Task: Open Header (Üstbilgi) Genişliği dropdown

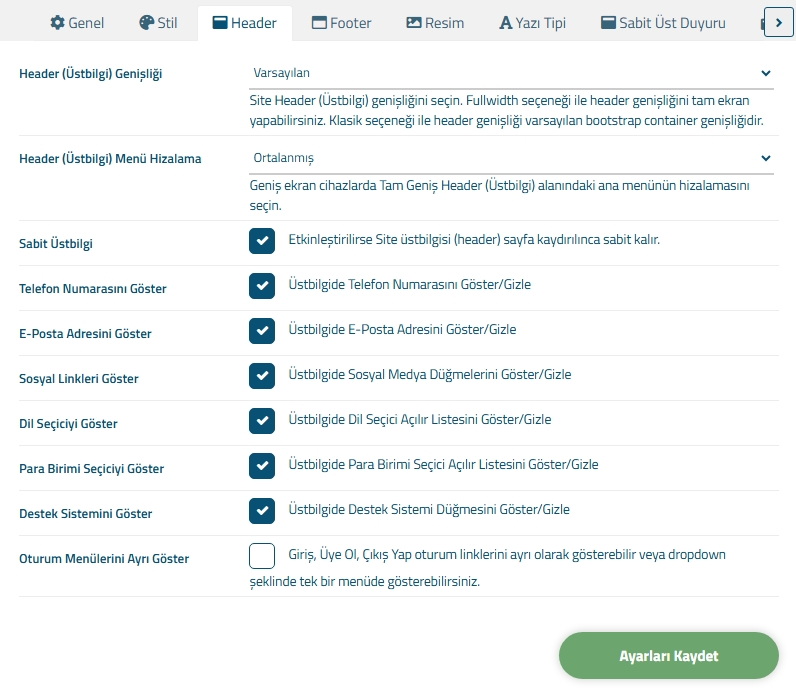Action: 511,73
